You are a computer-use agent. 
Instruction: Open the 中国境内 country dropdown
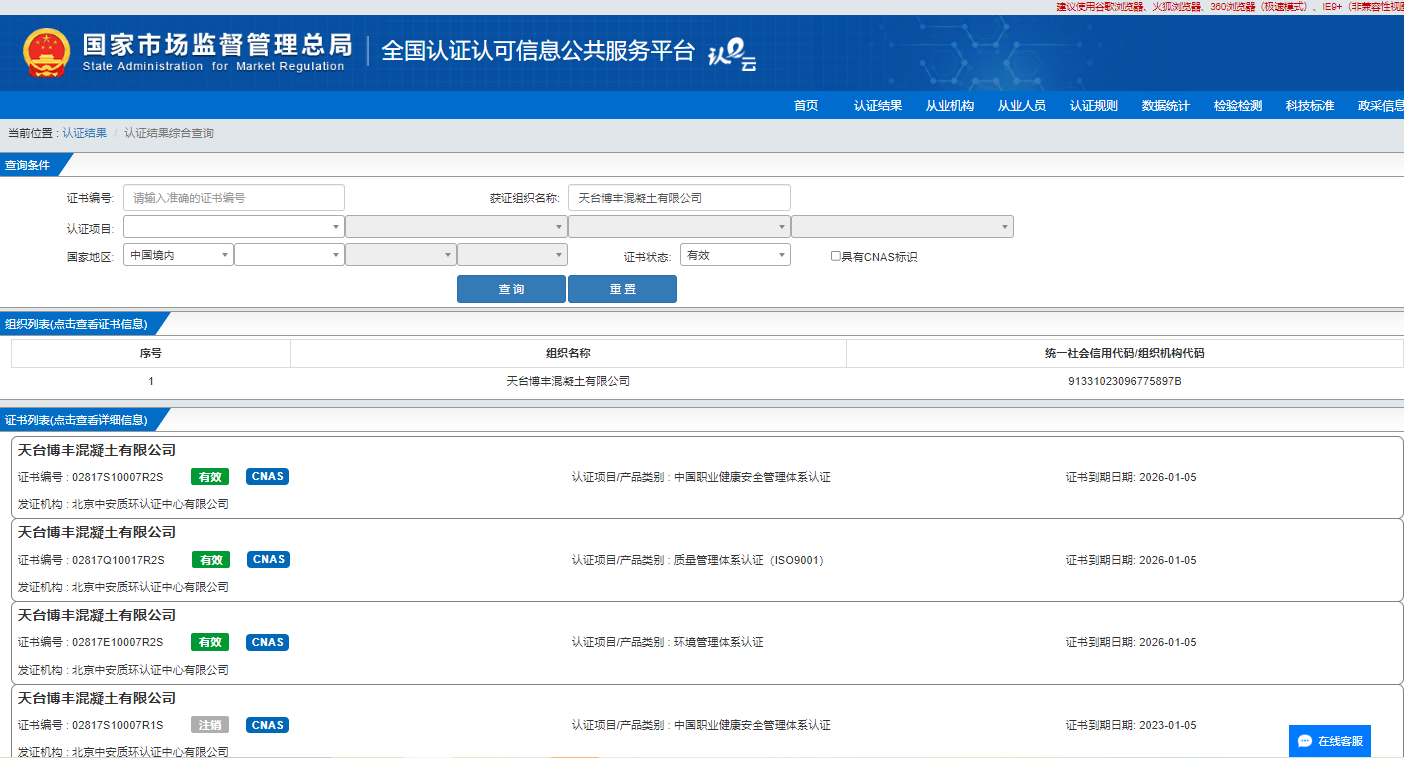click(x=178, y=255)
